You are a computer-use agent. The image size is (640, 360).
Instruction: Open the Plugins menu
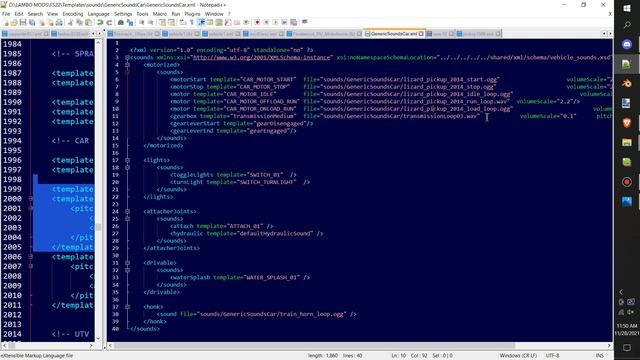coord(192,14)
